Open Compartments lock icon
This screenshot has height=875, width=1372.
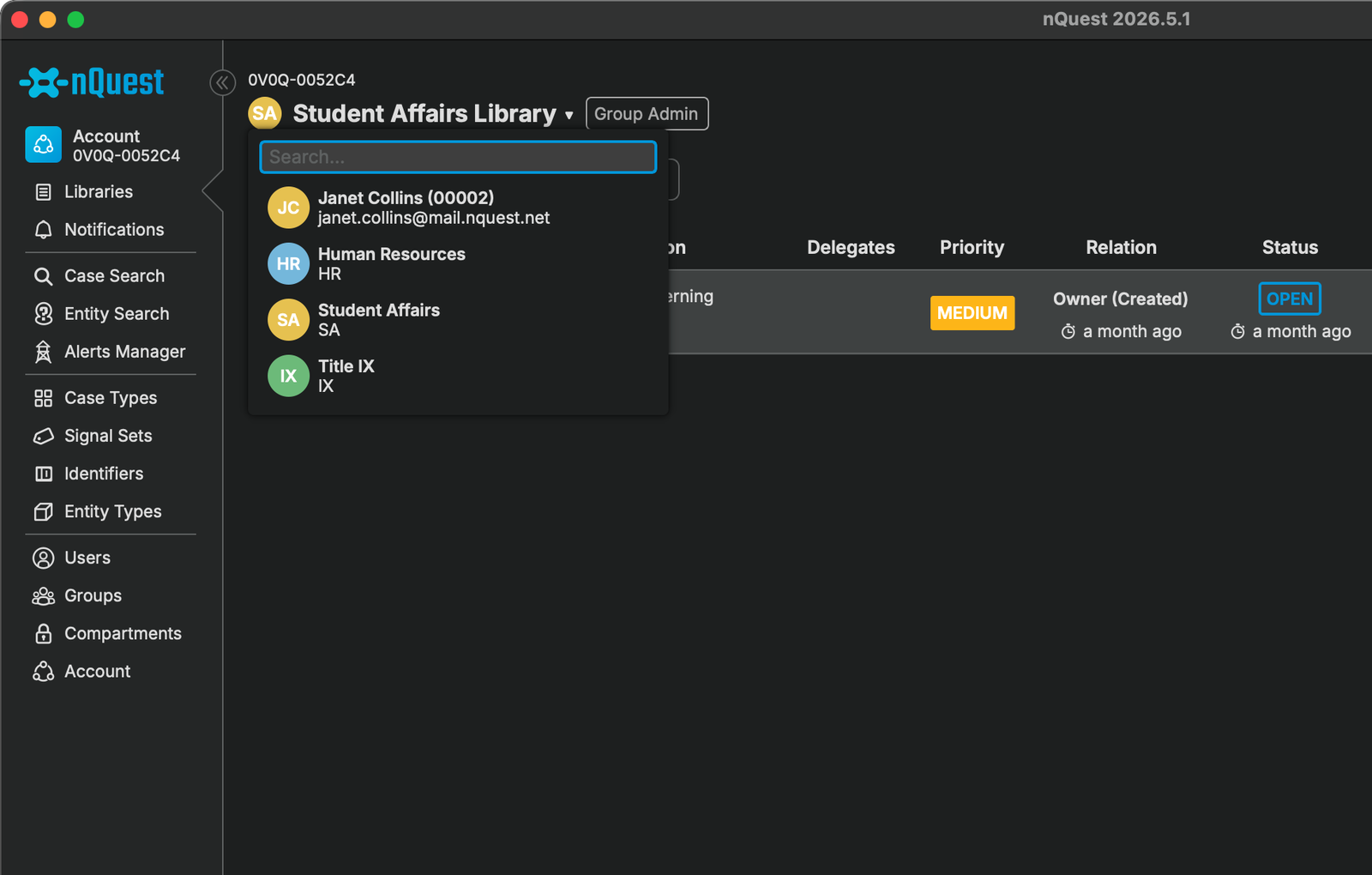tap(43, 633)
